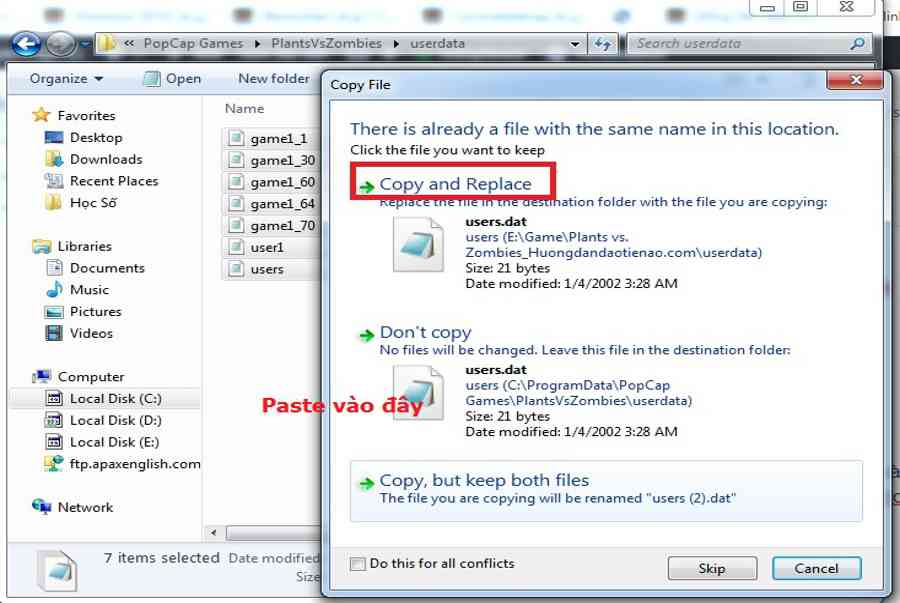
Task: Click the left arrow of the horizontal scrollbar
Action: [214, 533]
